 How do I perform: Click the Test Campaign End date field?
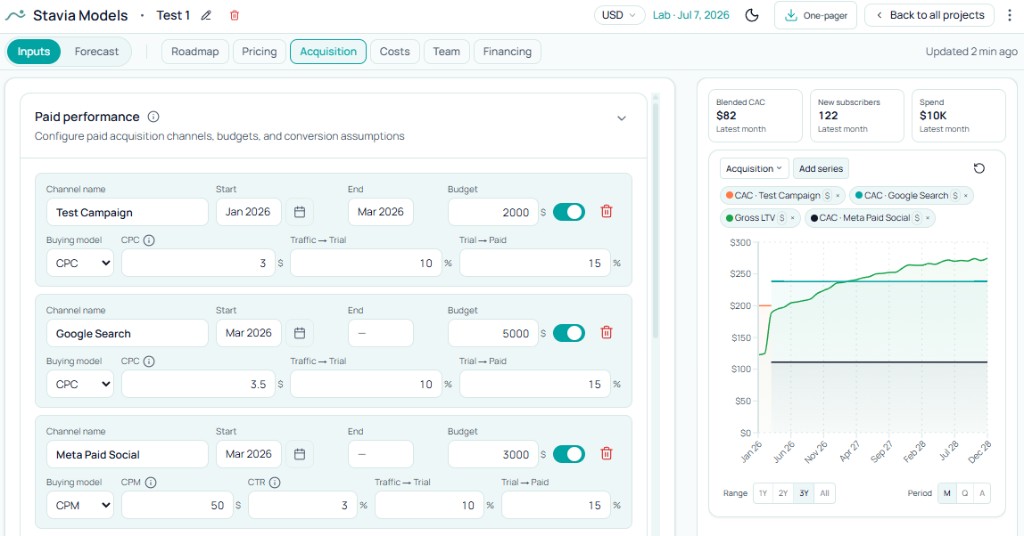tap(381, 212)
